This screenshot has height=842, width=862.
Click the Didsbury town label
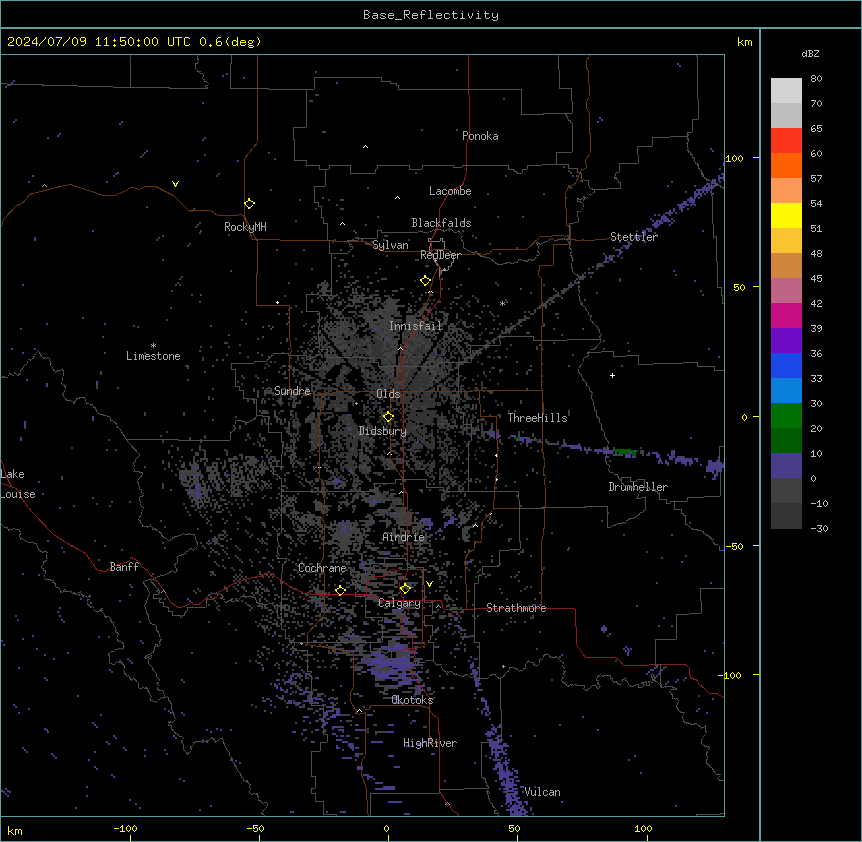point(383,431)
